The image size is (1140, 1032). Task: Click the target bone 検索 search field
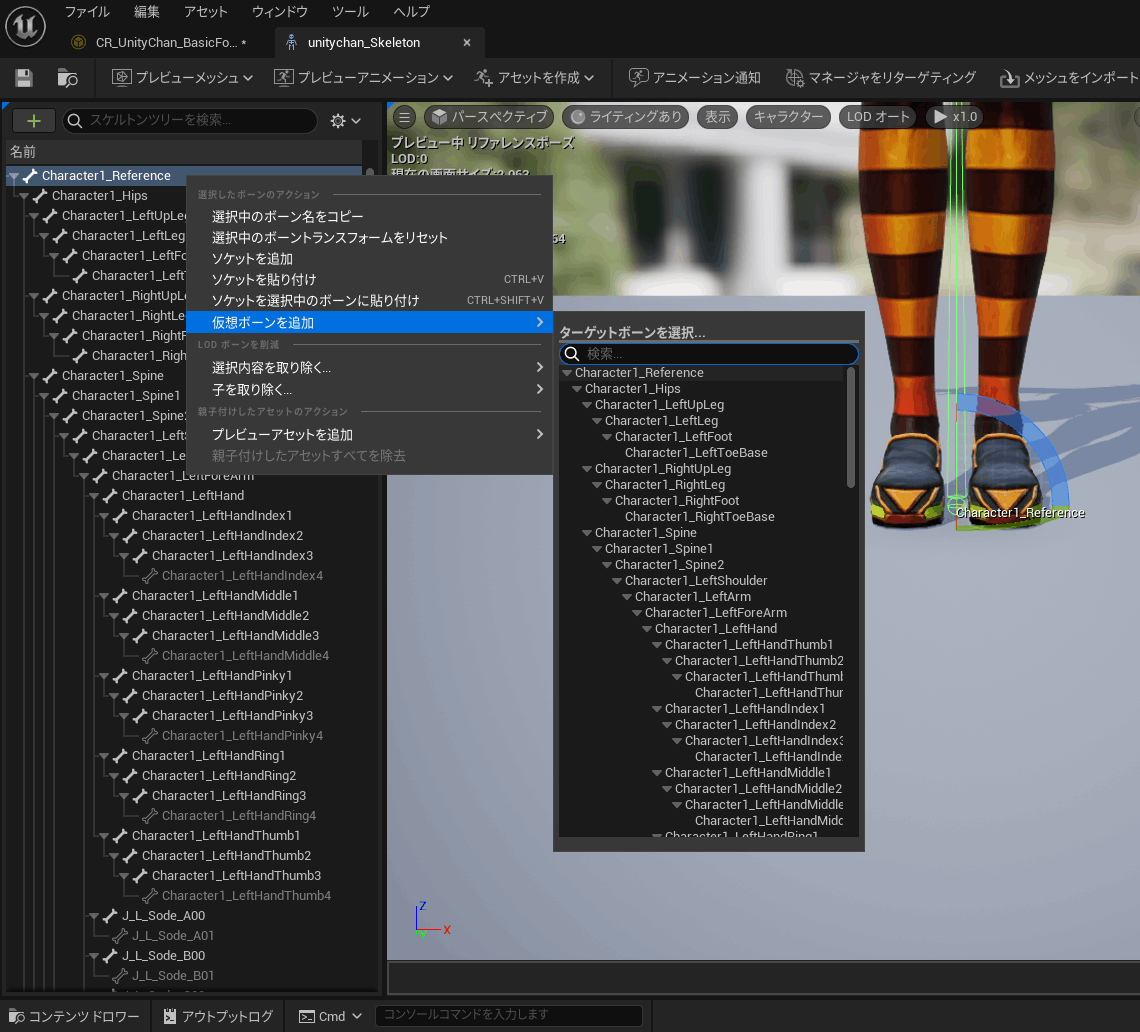[709, 354]
